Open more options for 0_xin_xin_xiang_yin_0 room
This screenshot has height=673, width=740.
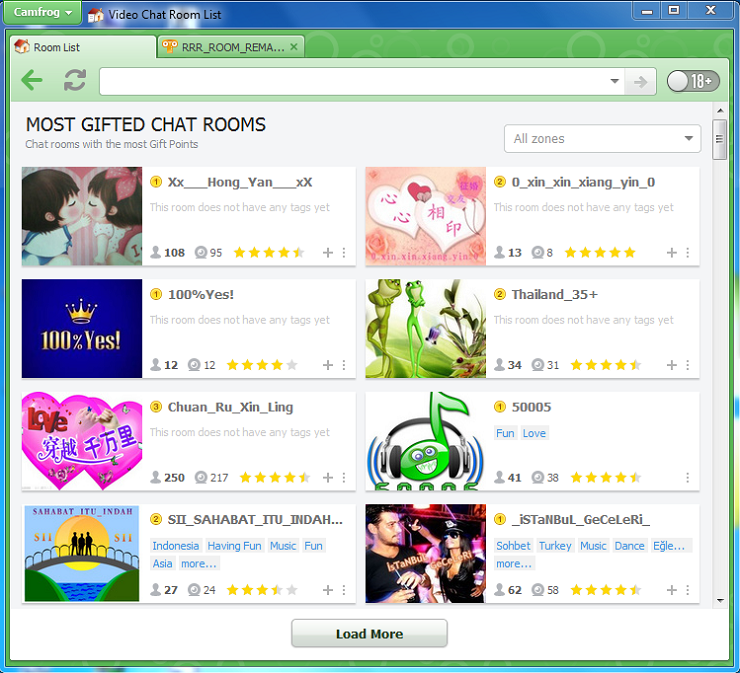click(688, 253)
